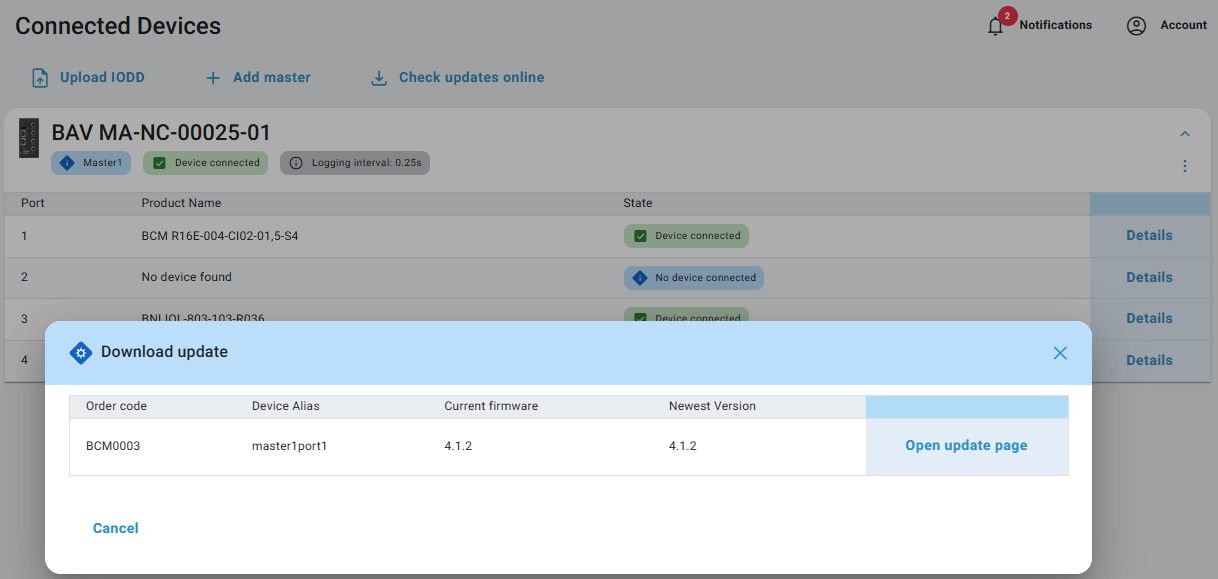Image resolution: width=1218 pixels, height=579 pixels.
Task: Click the Add master plus icon
Action: [x=213, y=78]
